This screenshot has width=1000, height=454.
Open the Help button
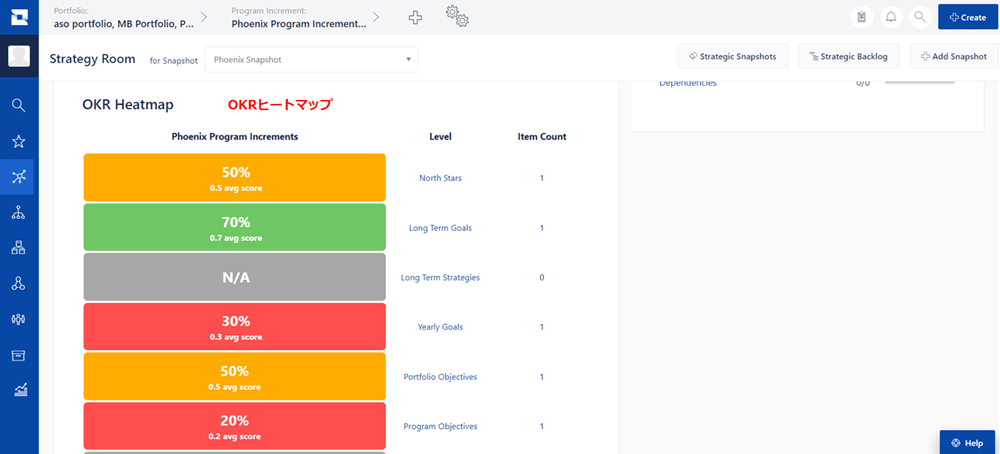click(967, 443)
